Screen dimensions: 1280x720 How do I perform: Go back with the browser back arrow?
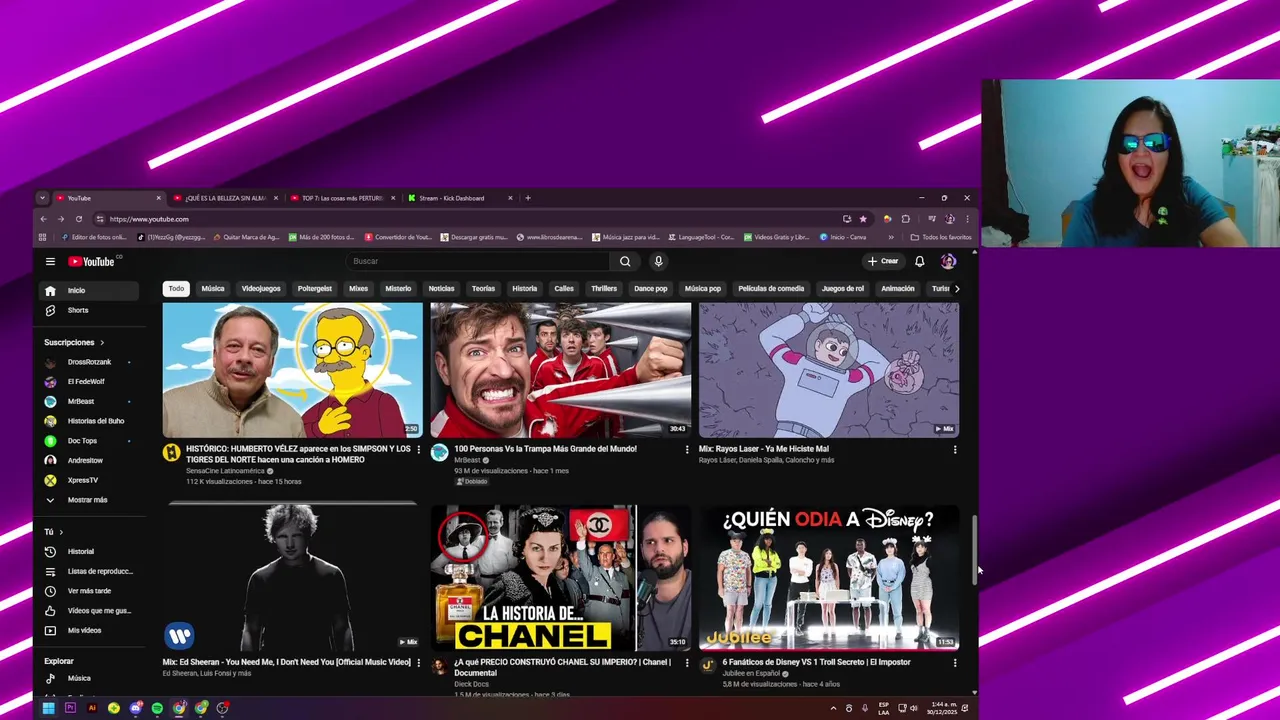click(x=43, y=219)
